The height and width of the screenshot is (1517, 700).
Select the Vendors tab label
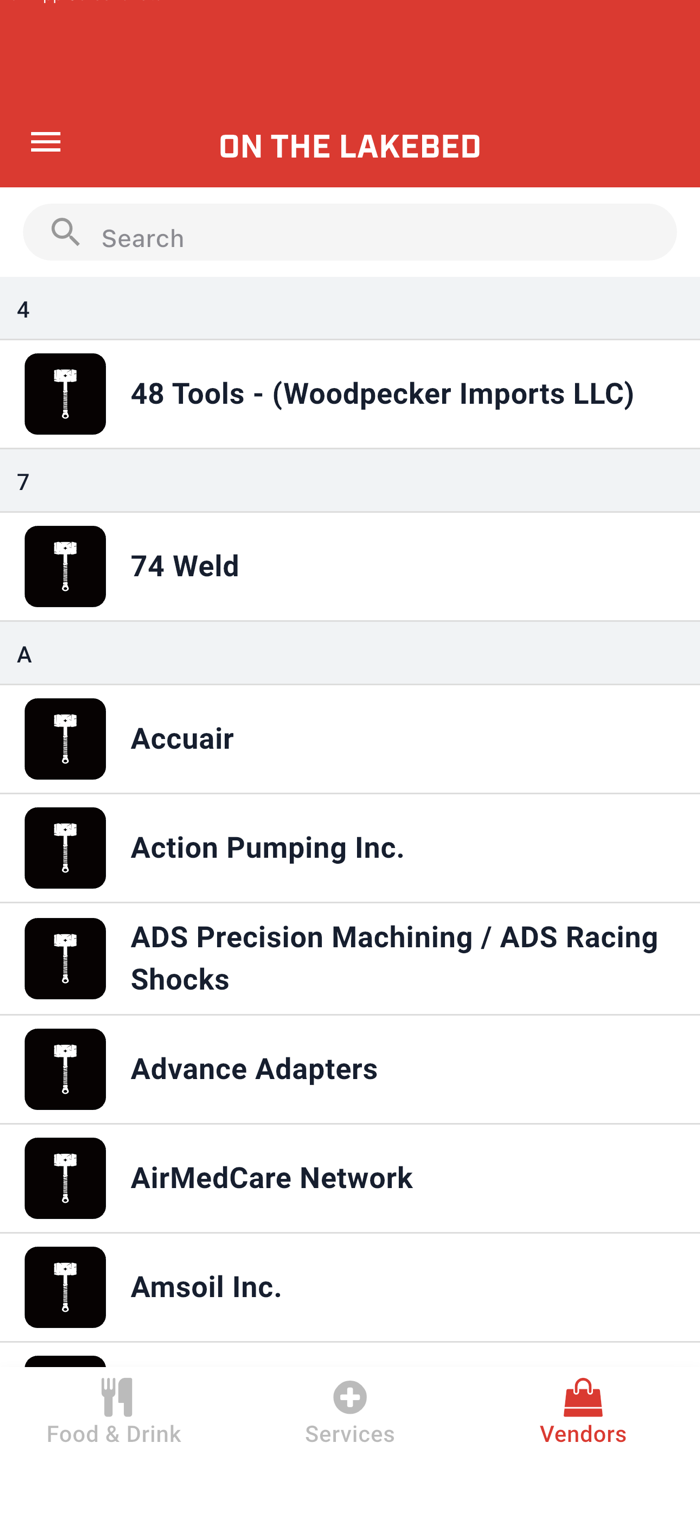(x=583, y=1434)
